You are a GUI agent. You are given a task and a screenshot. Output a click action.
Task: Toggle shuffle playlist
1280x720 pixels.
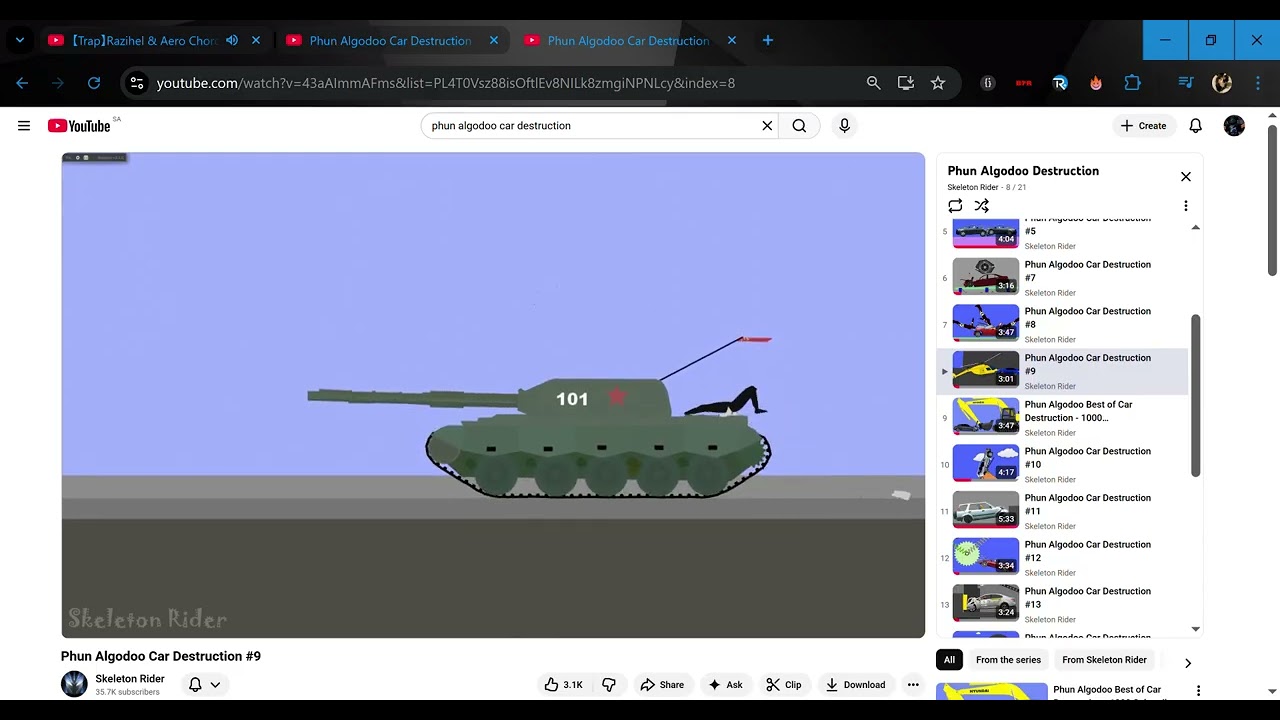(982, 206)
